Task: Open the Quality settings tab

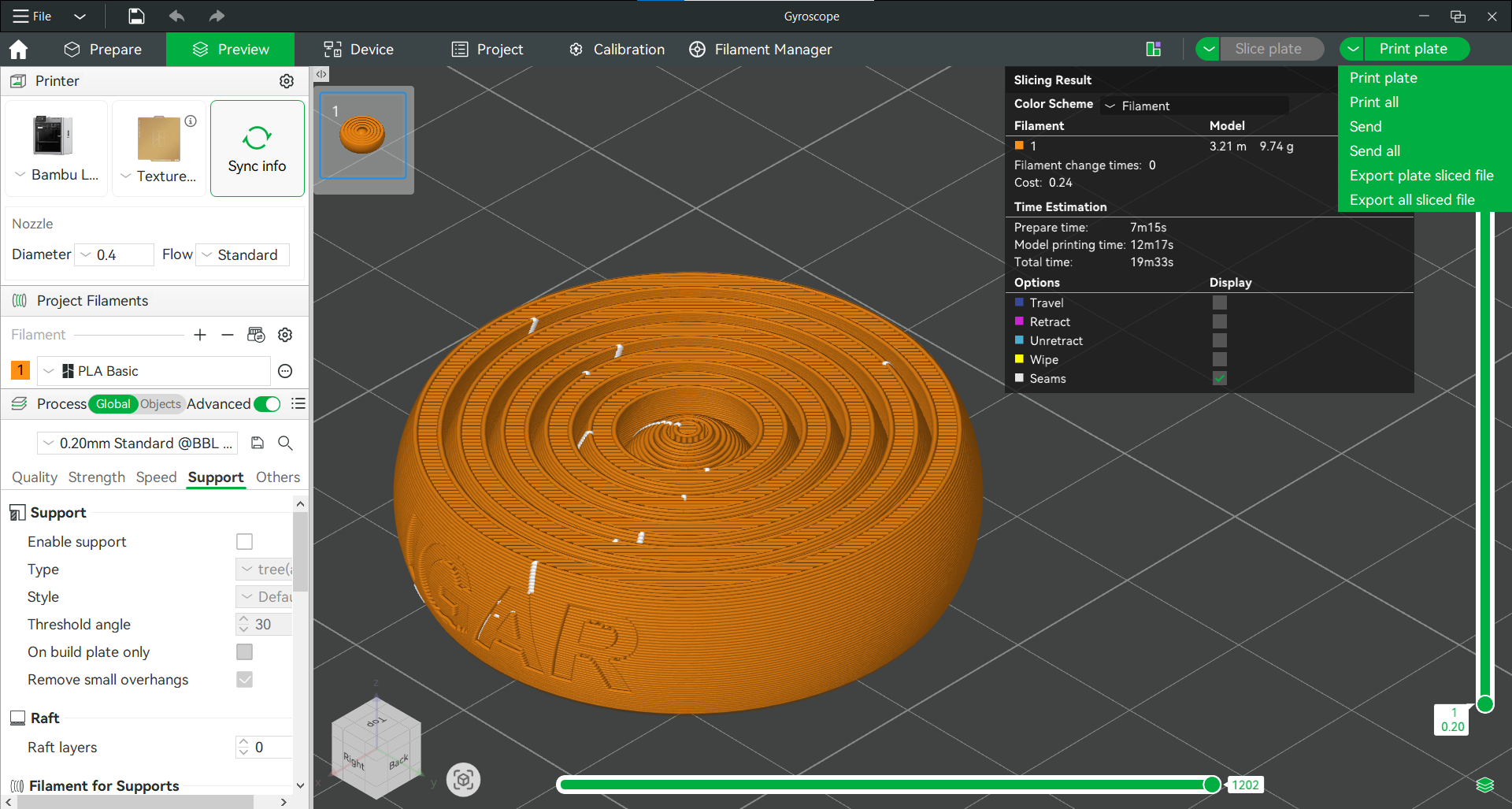Action: pos(35,477)
